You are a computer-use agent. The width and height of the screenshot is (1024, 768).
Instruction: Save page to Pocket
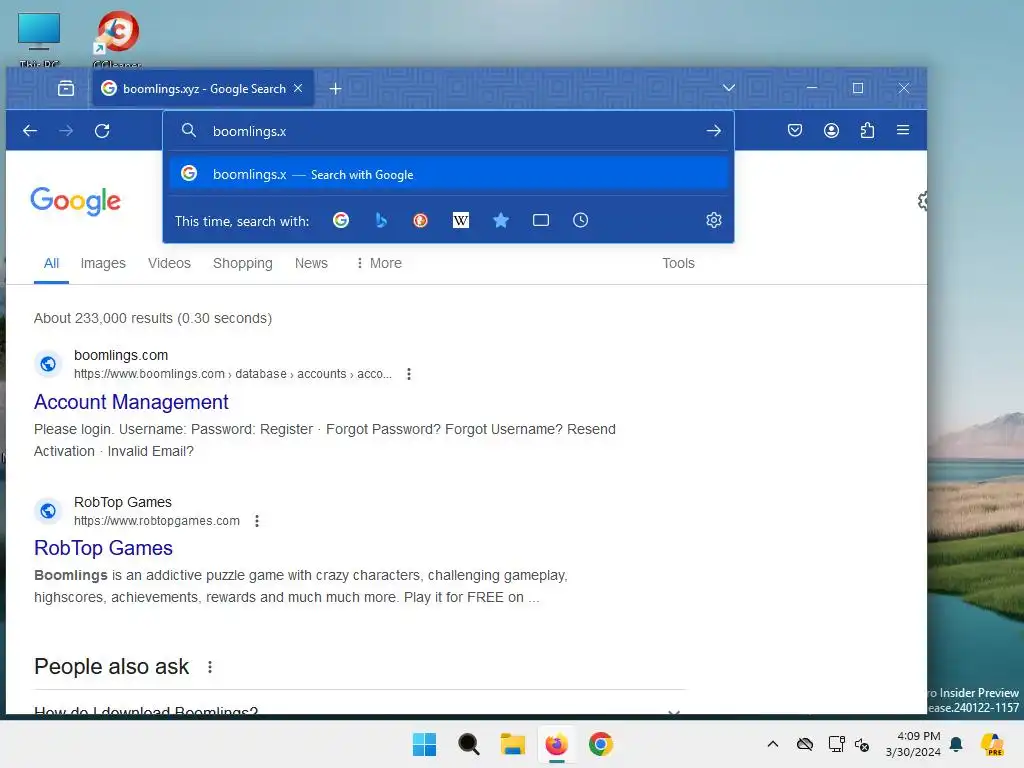795,130
